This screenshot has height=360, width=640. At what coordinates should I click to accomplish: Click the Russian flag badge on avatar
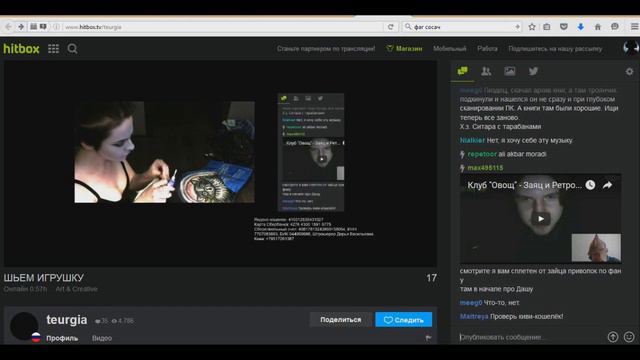pyautogui.click(x=36, y=337)
